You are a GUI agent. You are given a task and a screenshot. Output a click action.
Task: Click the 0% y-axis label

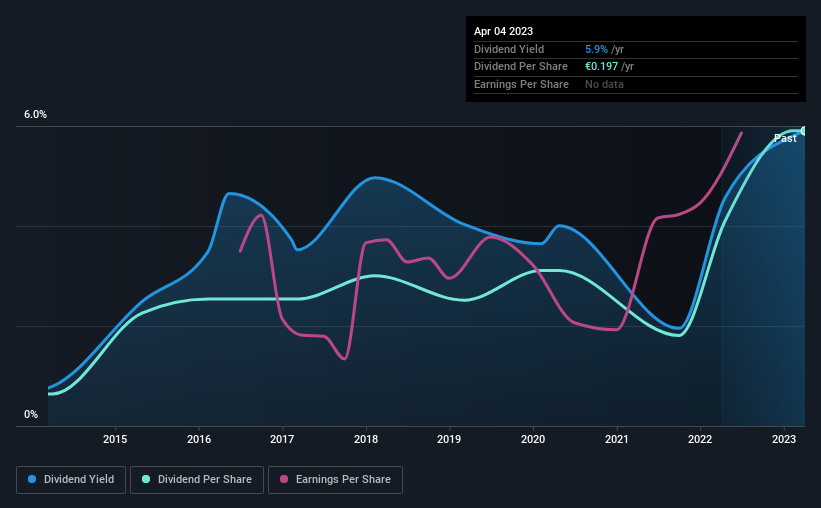pos(31,415)
